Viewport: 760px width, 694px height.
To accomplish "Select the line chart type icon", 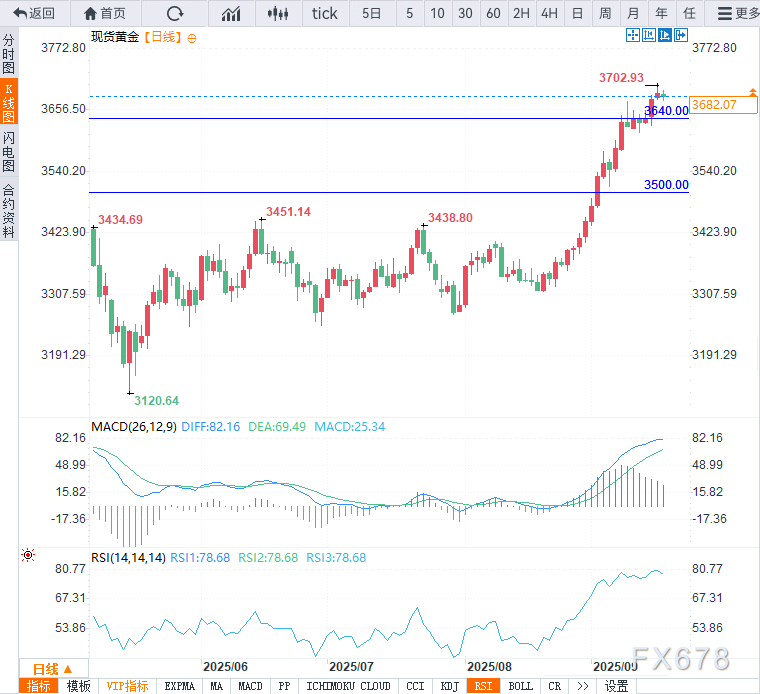I will pyautogui.click(x=231, y=13).
